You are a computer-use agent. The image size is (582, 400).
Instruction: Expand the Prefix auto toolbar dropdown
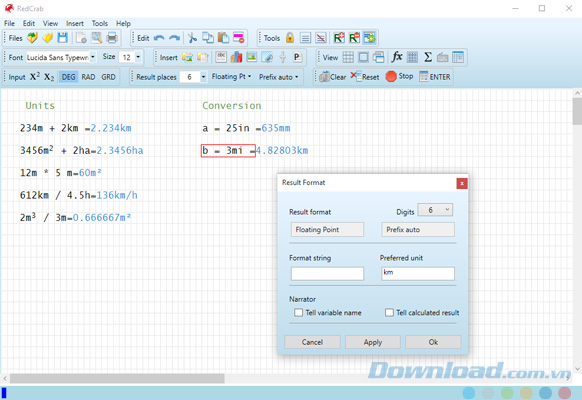[x=278, y=77]
